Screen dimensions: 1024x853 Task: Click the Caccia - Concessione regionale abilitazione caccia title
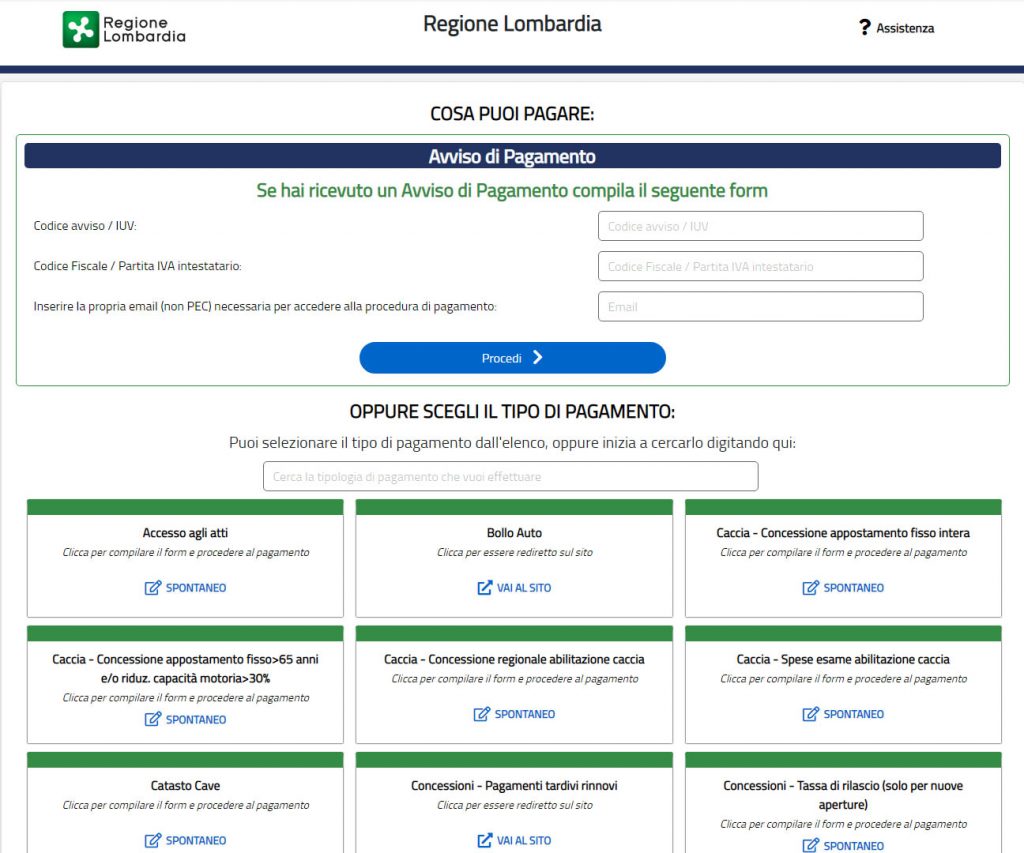pos(514,659)
